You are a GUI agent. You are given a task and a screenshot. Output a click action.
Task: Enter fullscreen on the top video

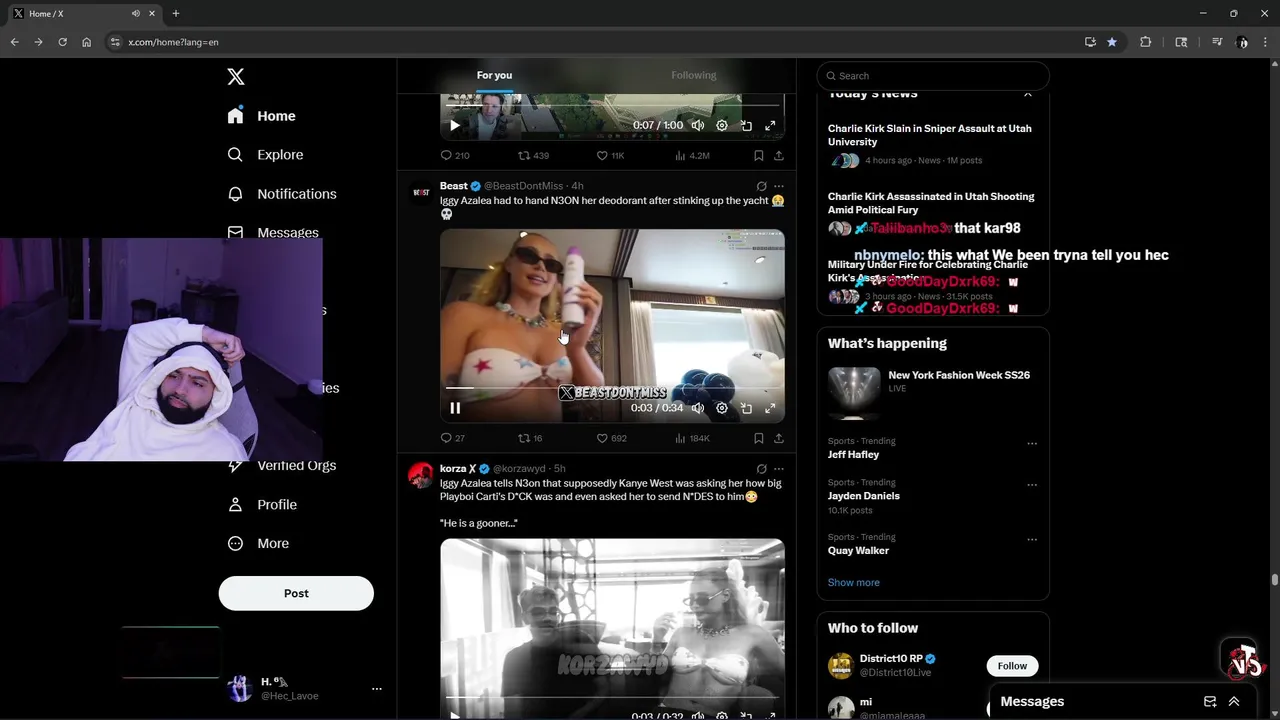pos(770,126)
